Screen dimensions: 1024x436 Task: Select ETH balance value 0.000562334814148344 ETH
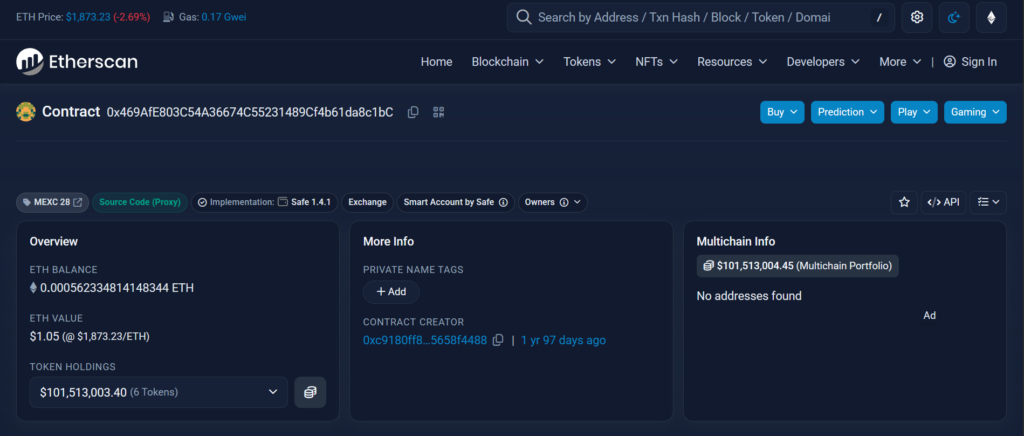(x=117, y=288)
